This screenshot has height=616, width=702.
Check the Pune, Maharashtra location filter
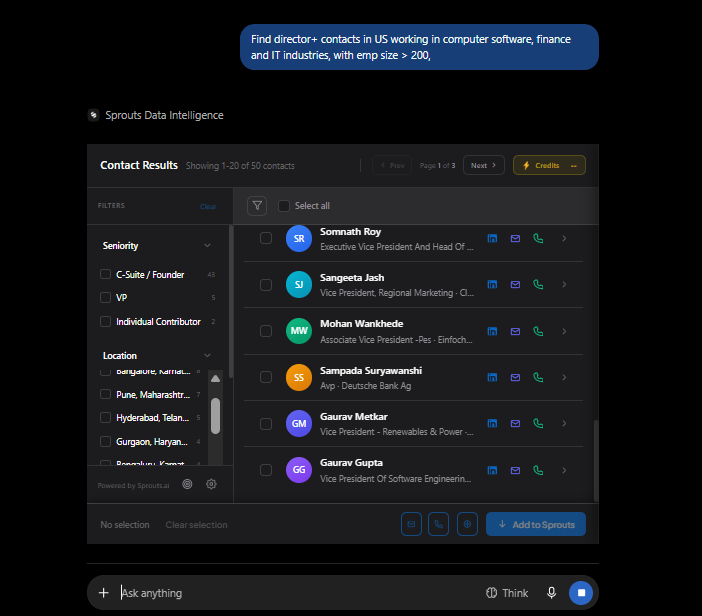click(x=105, y=394)
